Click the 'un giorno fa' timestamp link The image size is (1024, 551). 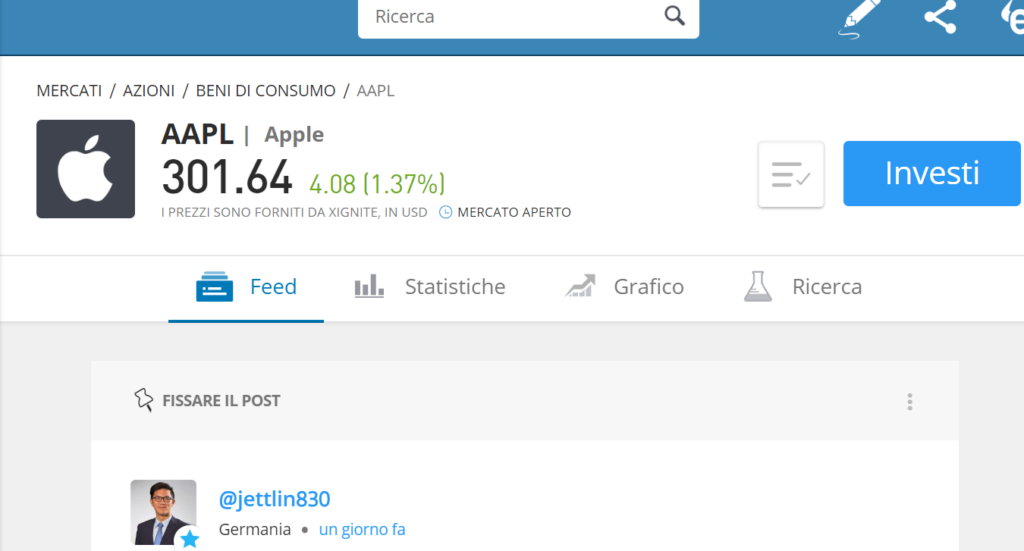362,529
